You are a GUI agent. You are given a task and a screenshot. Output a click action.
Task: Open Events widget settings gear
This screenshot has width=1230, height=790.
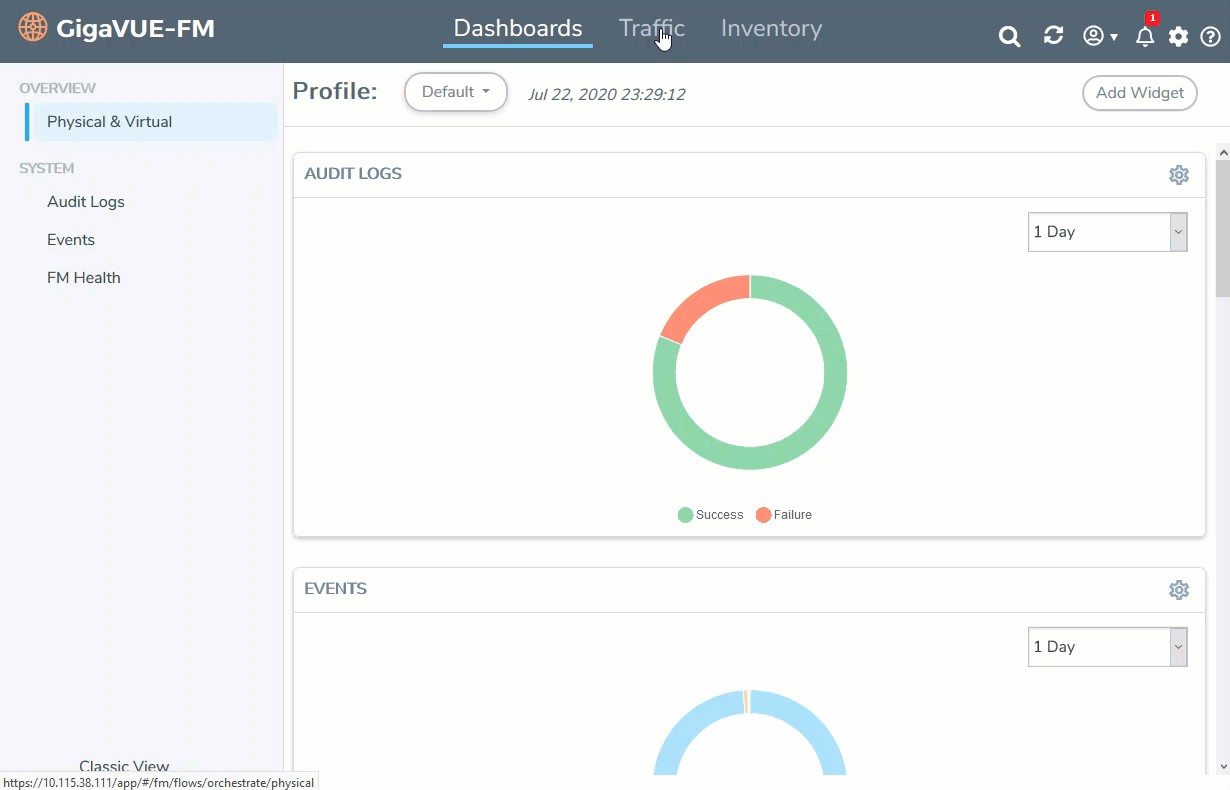click(1179, 590)
